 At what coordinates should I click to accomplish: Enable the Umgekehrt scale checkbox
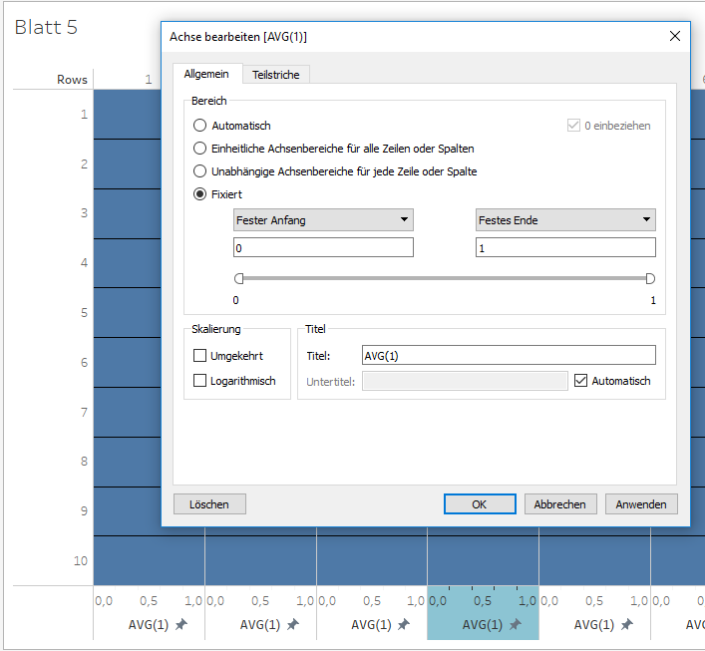200,356
